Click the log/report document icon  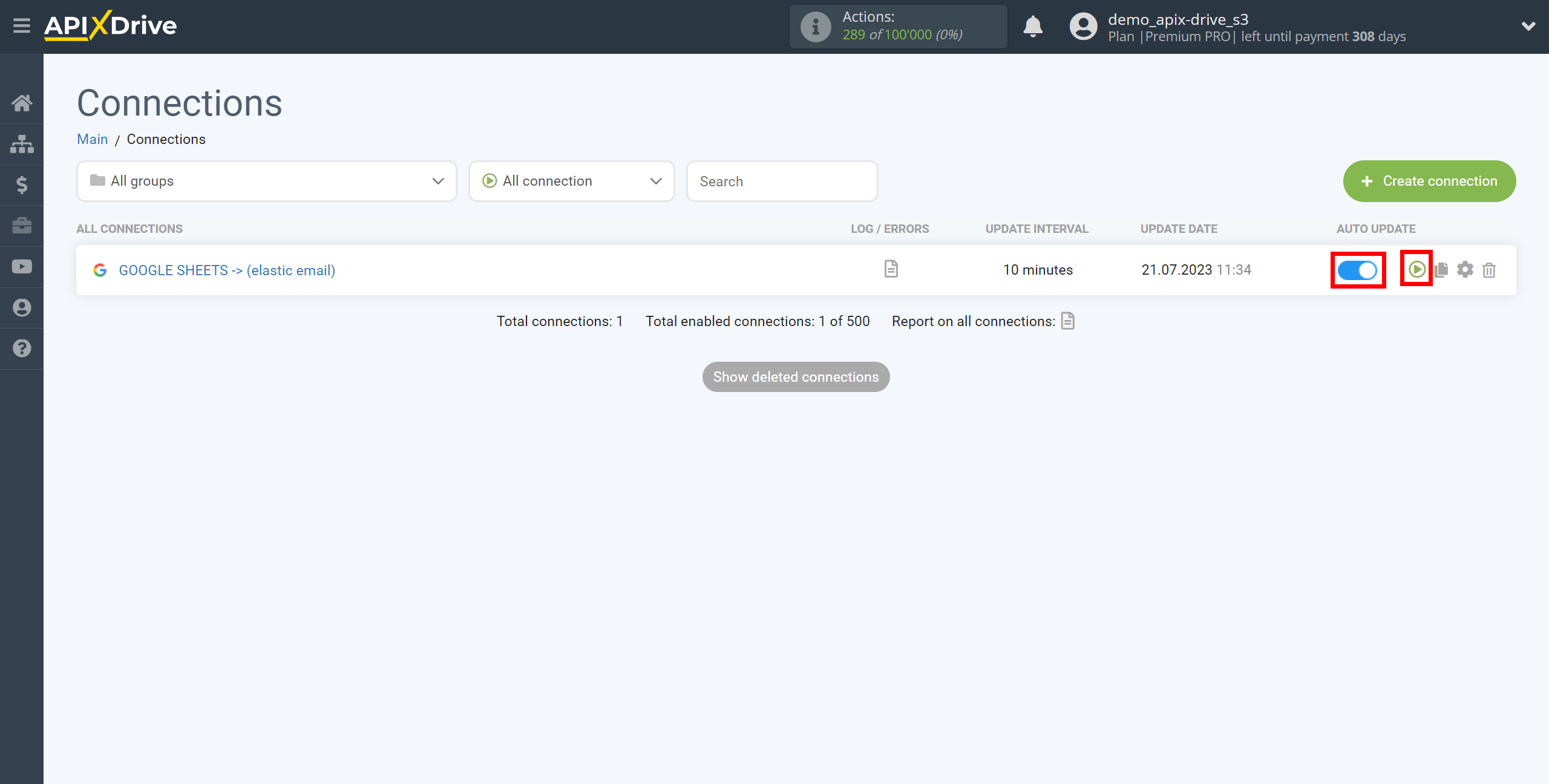pyautogui.click(x=890, y=269)
